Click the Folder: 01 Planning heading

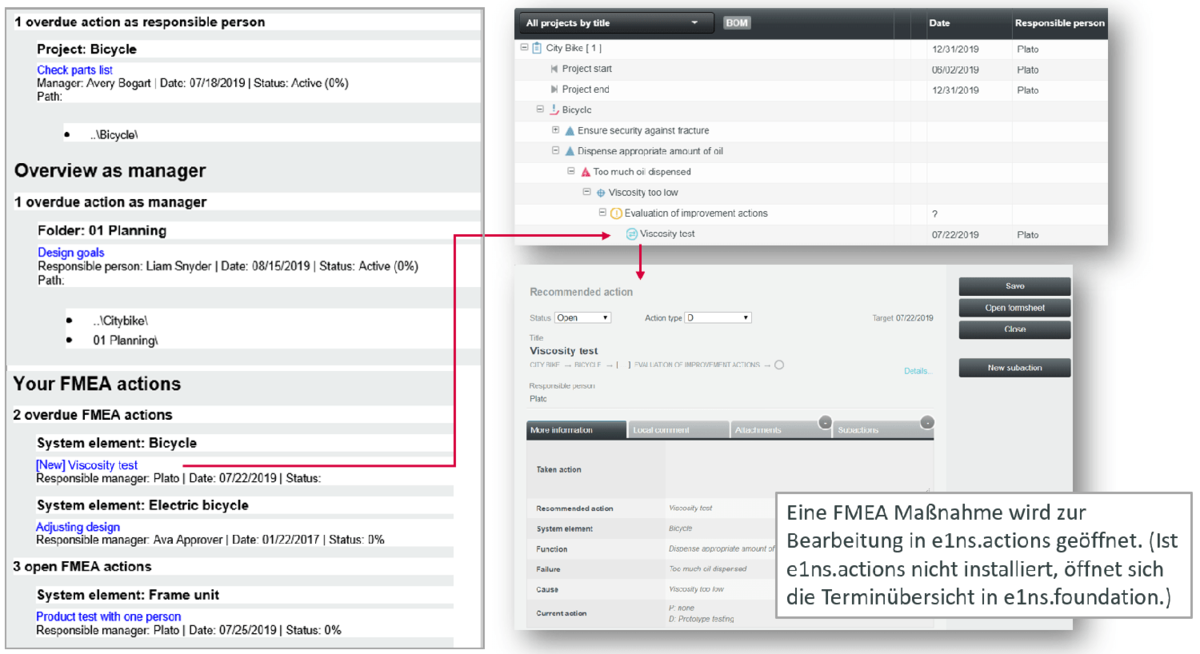102,230
